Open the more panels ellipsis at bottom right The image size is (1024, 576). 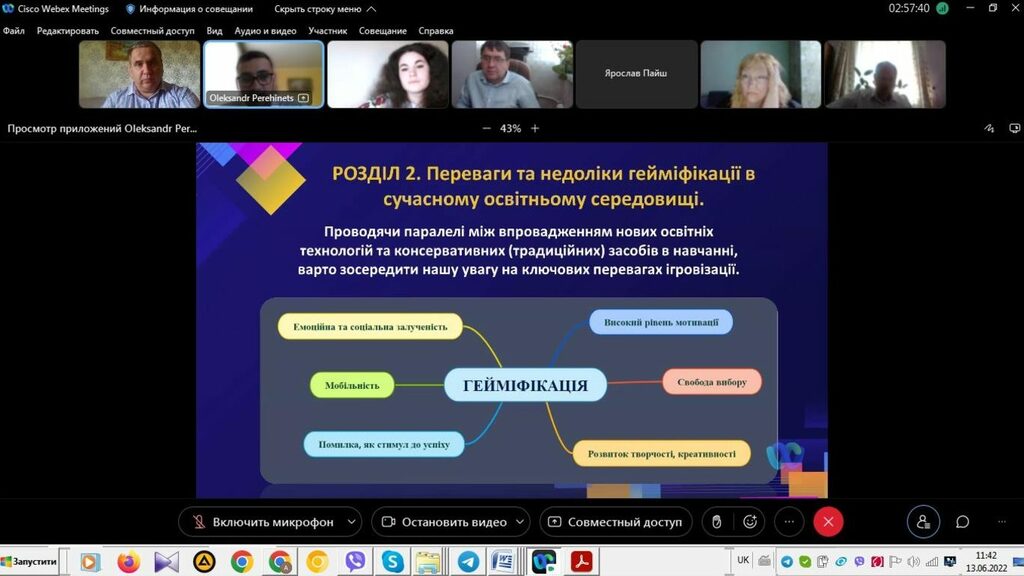(1002, 522)
